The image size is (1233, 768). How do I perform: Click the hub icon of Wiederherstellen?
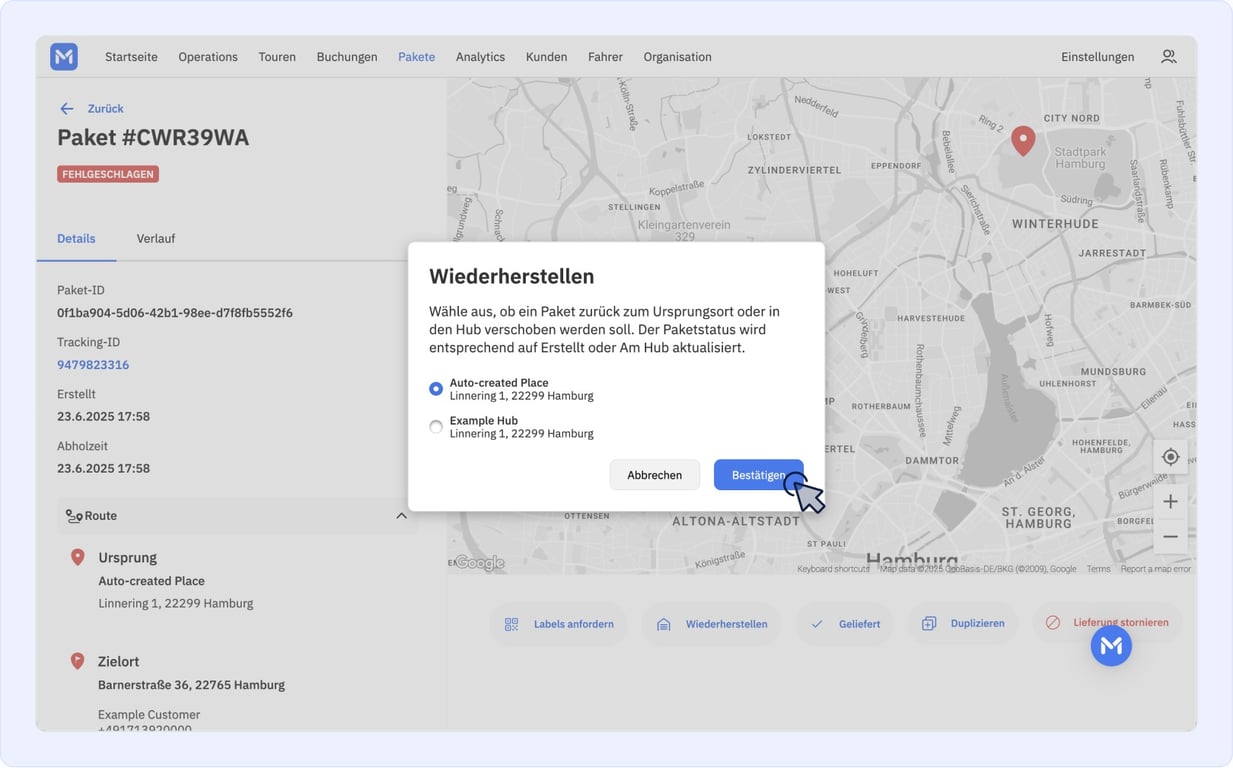click(663, 624)
